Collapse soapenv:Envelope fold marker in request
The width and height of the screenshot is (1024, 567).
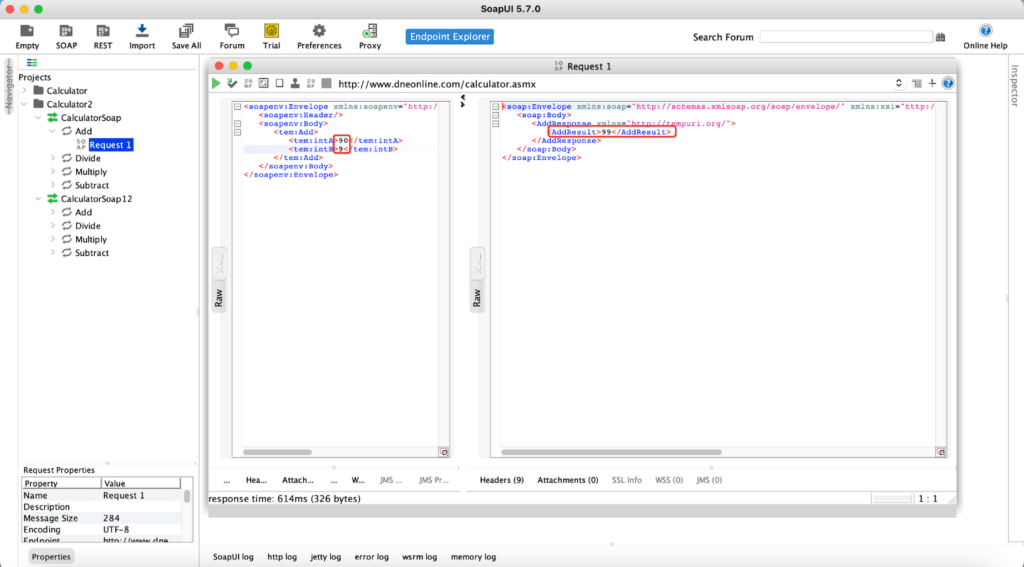click(x=238, y=106)
